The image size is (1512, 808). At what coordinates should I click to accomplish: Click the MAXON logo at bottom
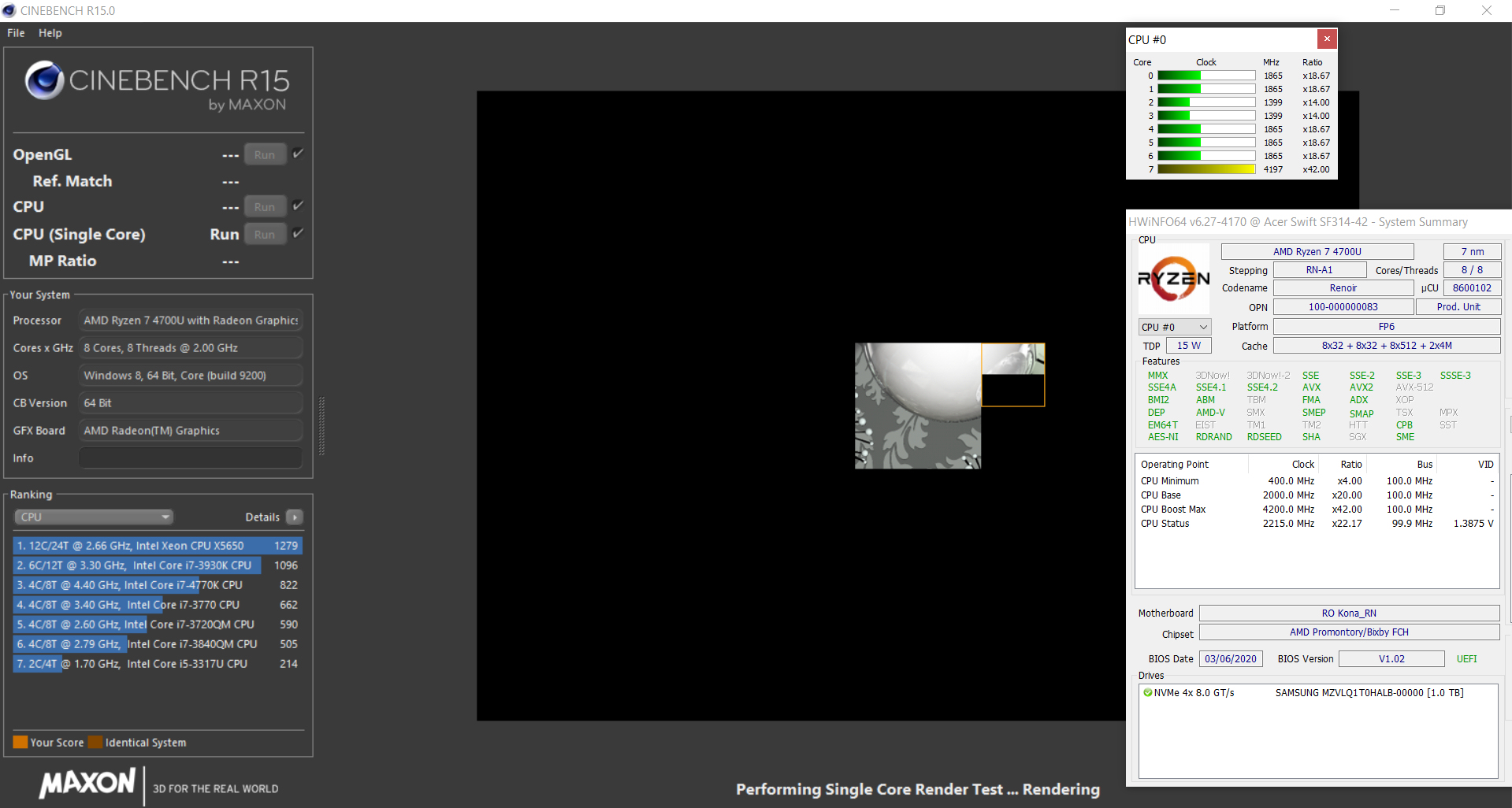coord(87,784)
